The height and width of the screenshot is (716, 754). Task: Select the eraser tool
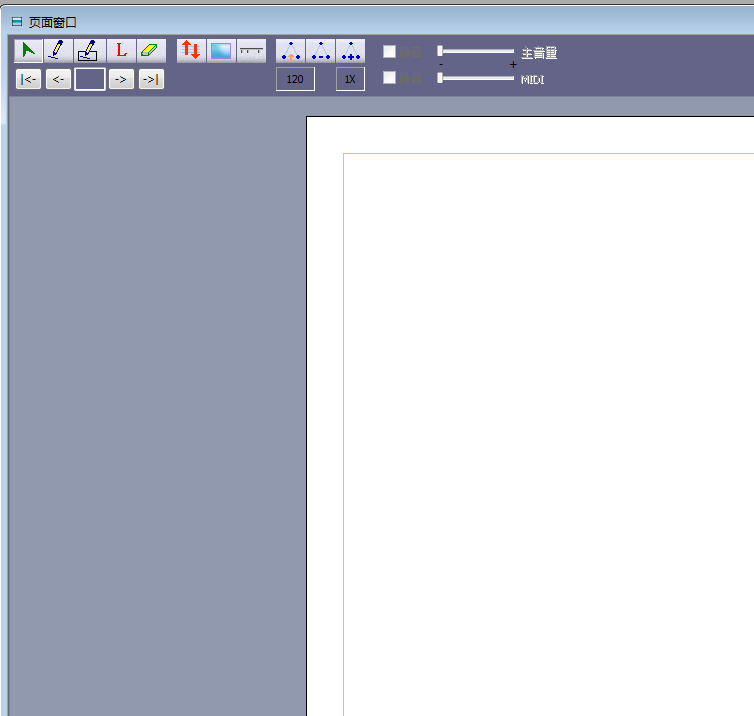151,50
